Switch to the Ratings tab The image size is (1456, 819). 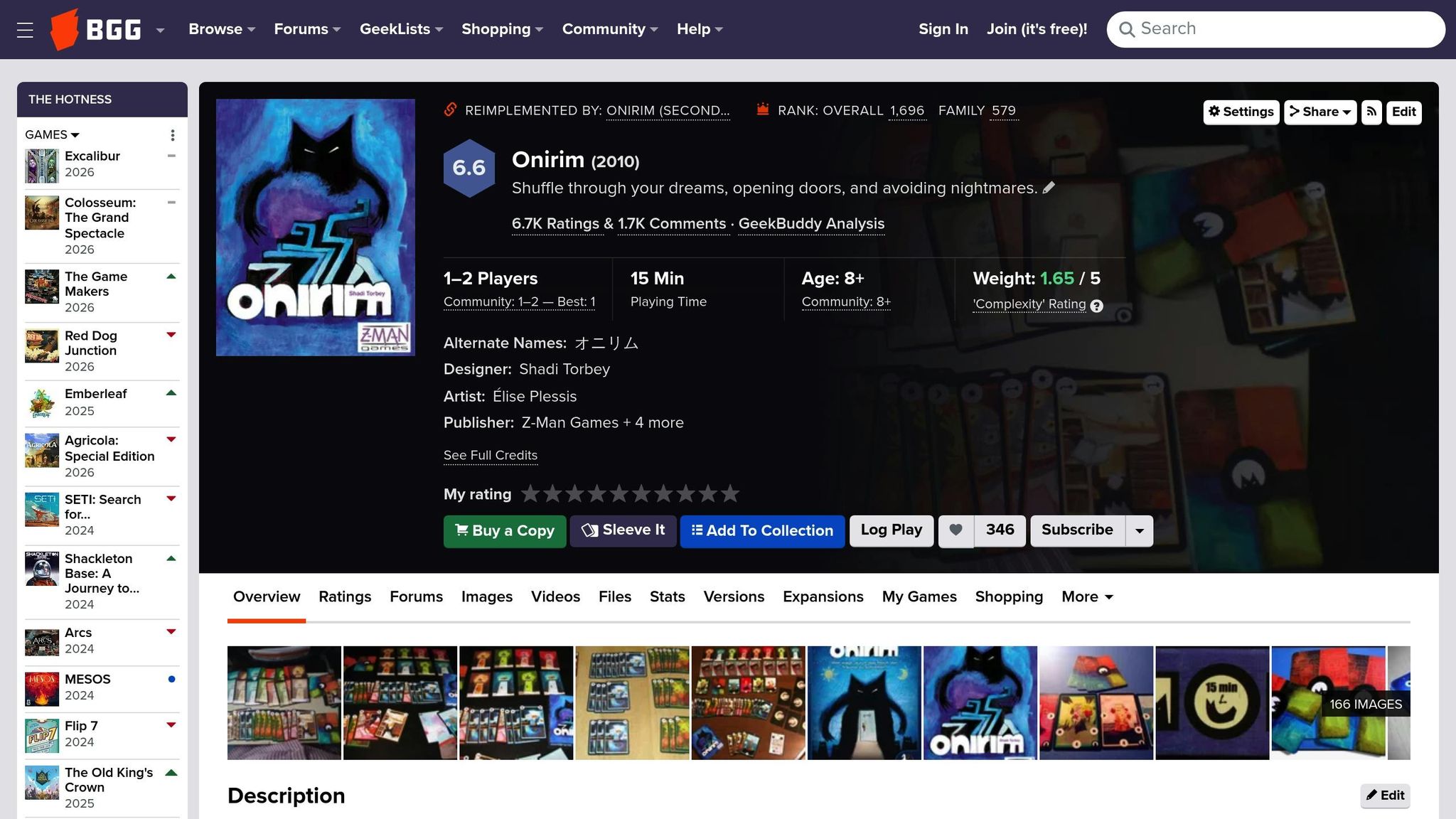point(345,596)
